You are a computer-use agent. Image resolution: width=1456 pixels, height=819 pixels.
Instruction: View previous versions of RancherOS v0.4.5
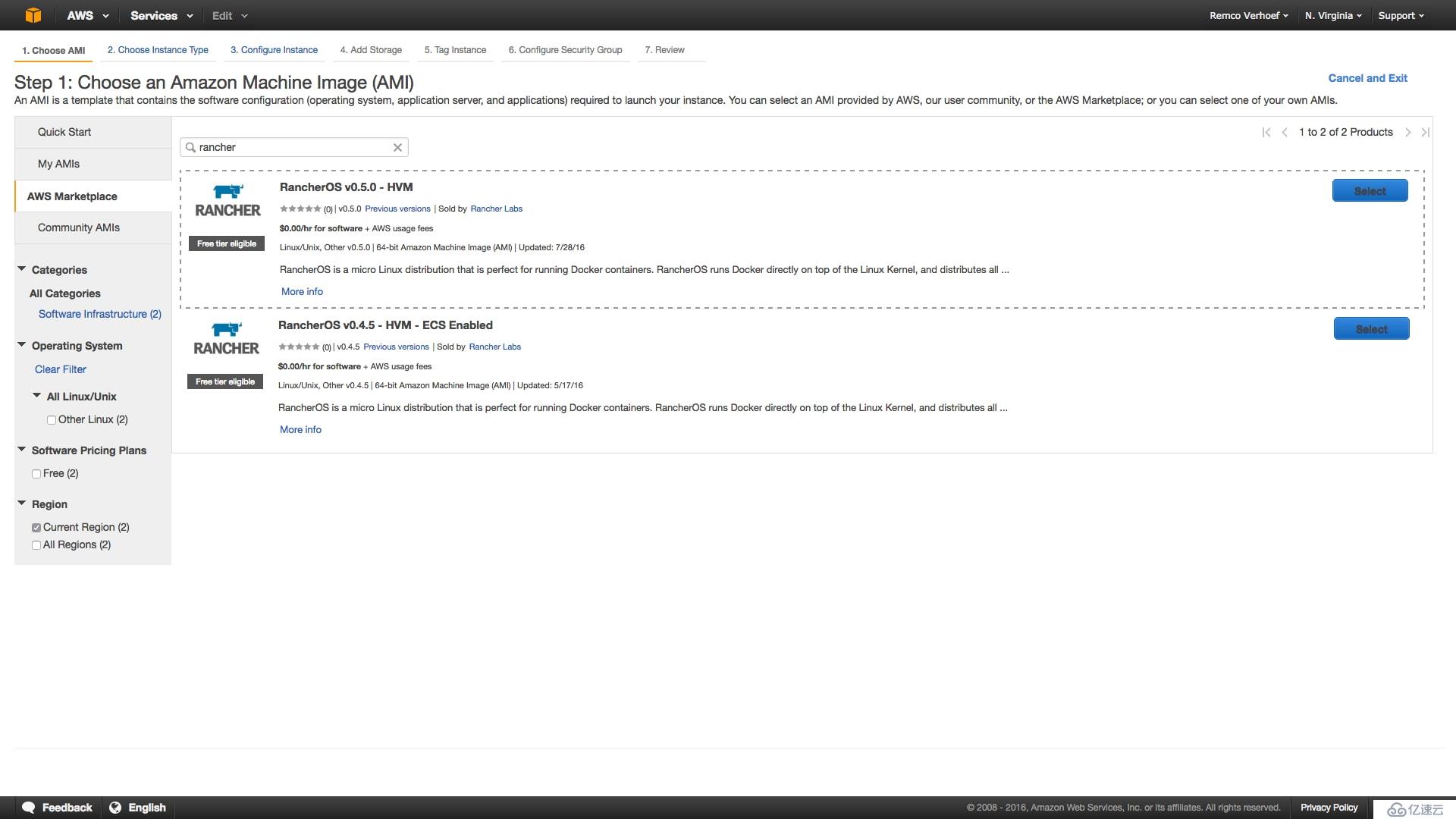point(396,347)
